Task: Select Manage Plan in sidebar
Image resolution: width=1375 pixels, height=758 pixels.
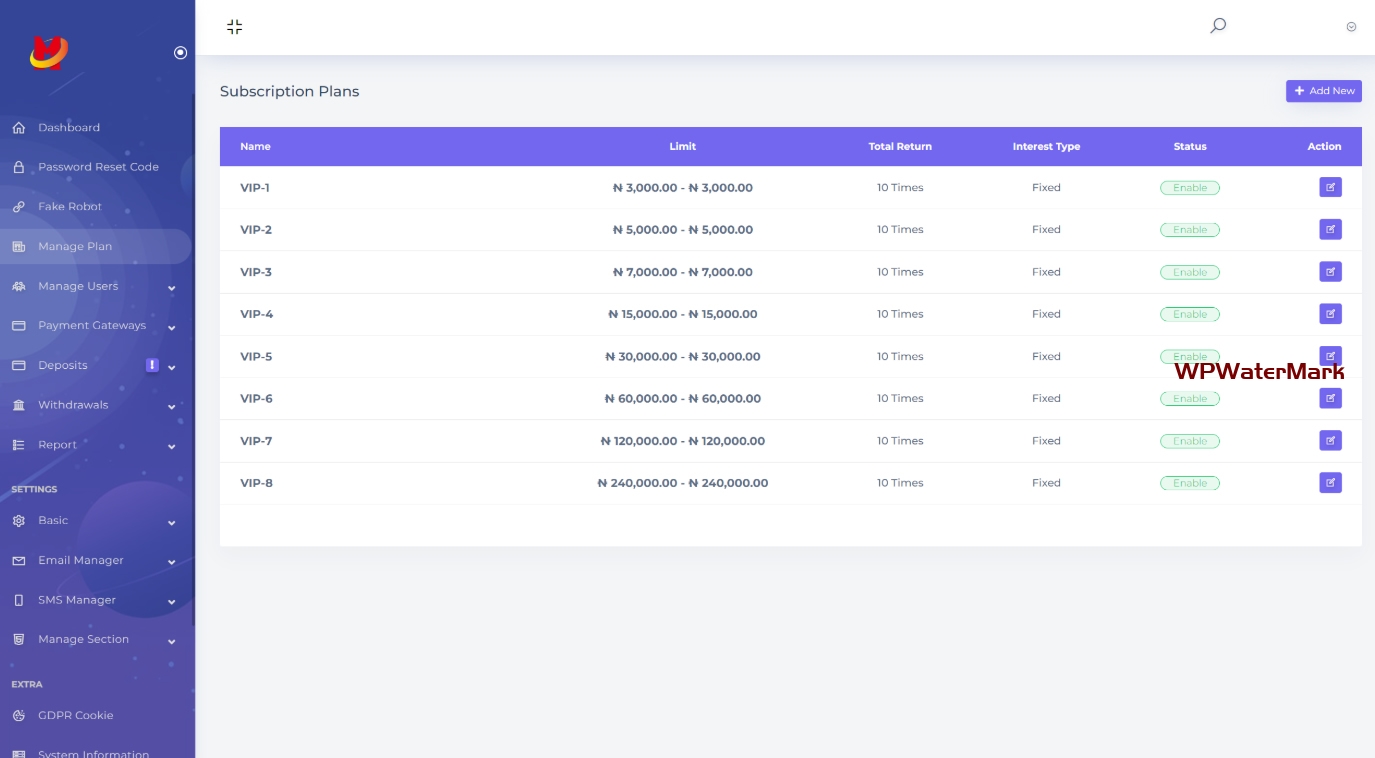Action: click(75, 247)
